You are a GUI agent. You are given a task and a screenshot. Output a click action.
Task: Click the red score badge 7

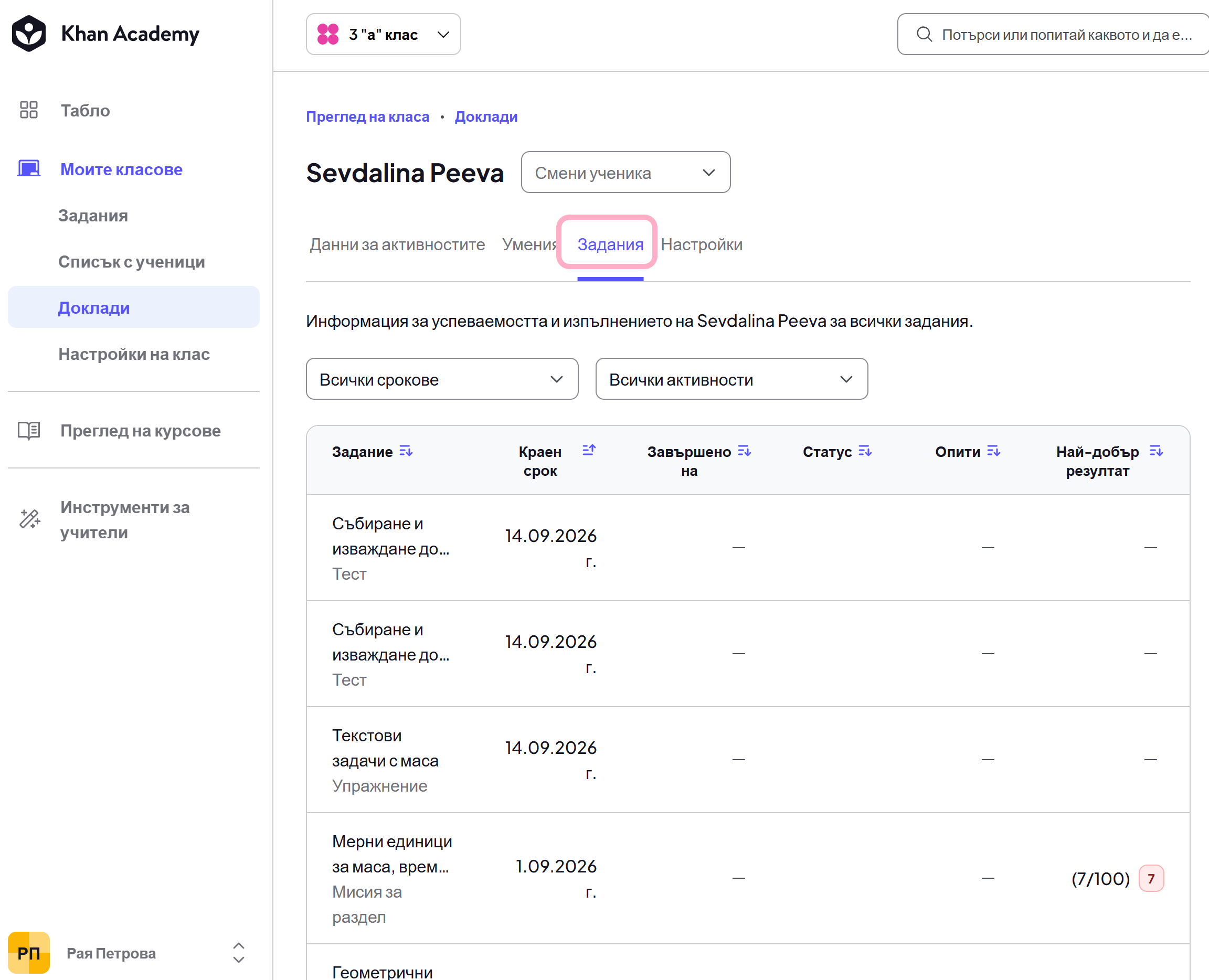point(1151,878)
